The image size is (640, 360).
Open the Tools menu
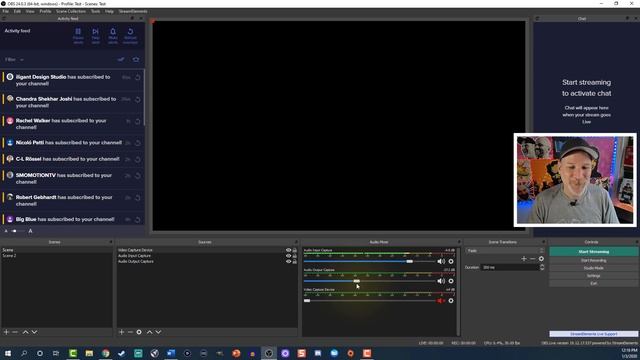coord(96,11)
